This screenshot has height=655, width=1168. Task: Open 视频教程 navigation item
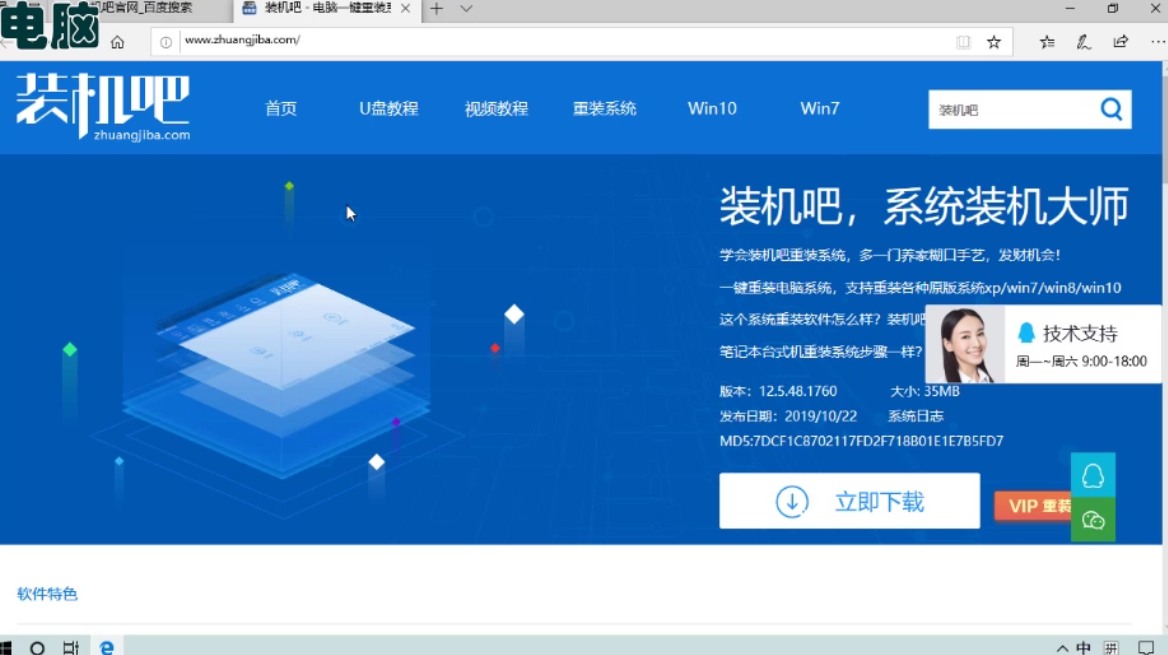click(x=496, y=108)
